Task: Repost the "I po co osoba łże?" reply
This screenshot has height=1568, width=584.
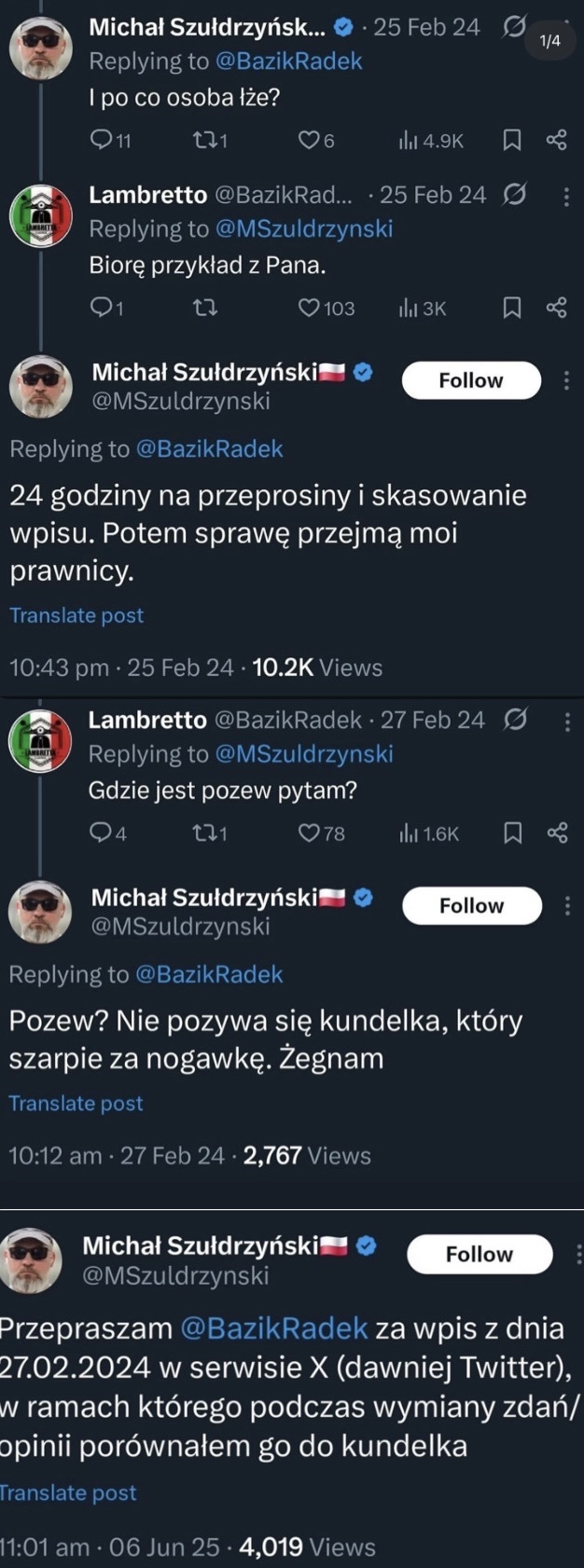Action: [x=203, y=140]
